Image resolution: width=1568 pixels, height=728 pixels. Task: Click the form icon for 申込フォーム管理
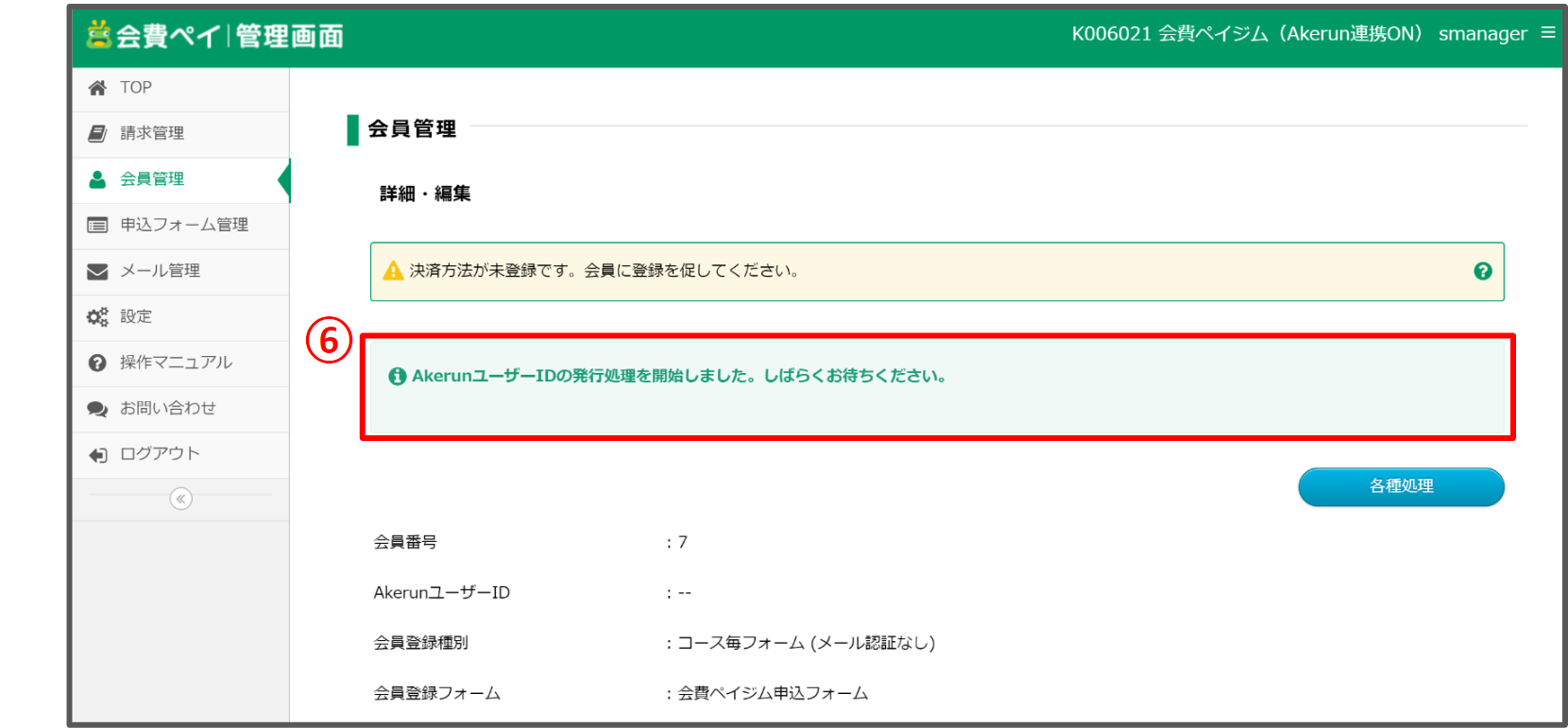[97, 225]
